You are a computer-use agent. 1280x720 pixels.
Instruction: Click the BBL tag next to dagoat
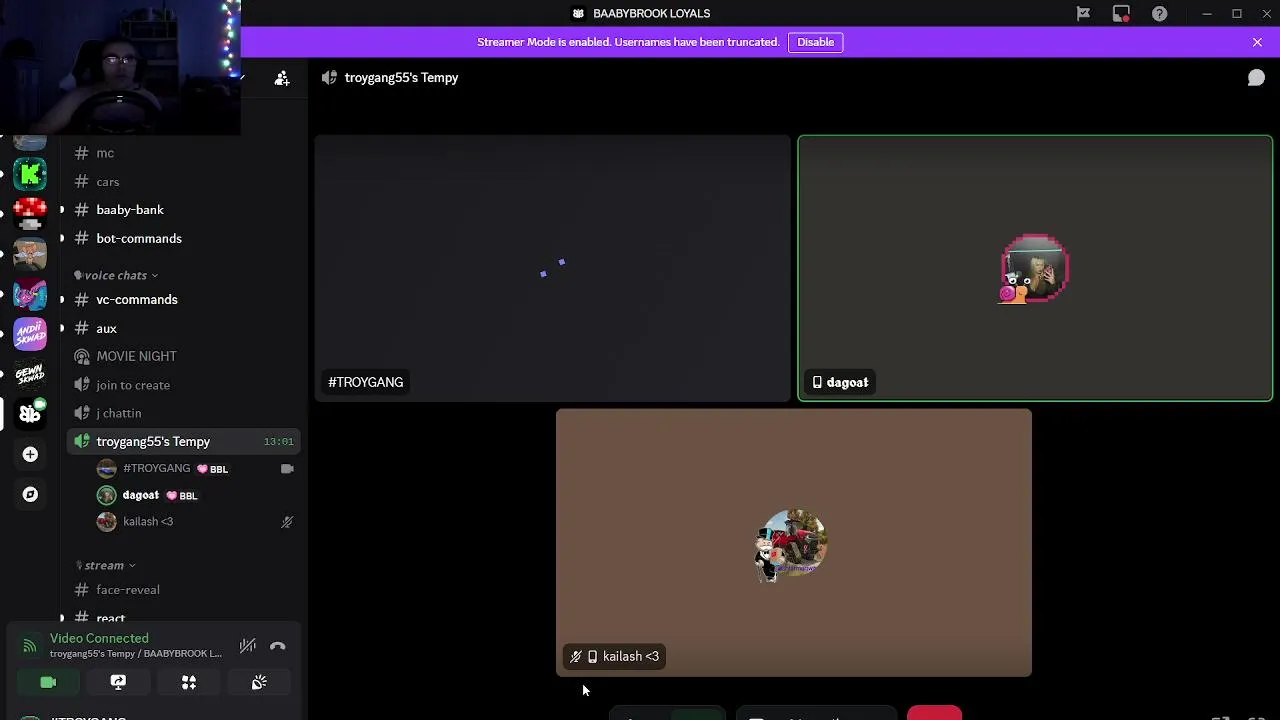pos(183,495)
